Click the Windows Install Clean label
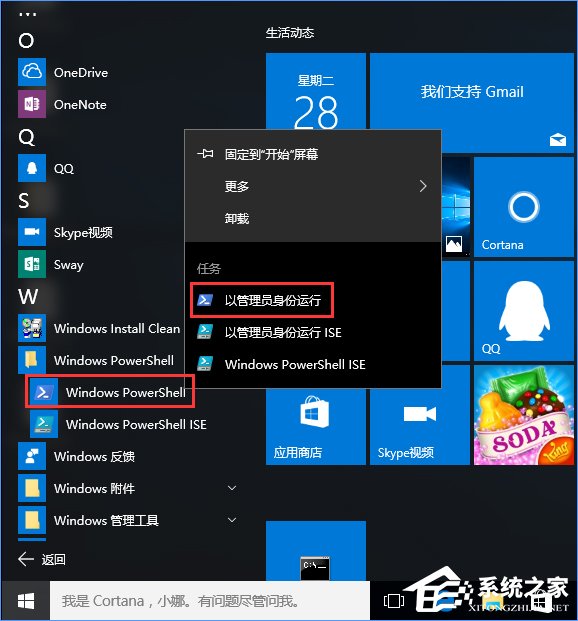The height and width of the screenshot is (621, 578). click(117, 328)
